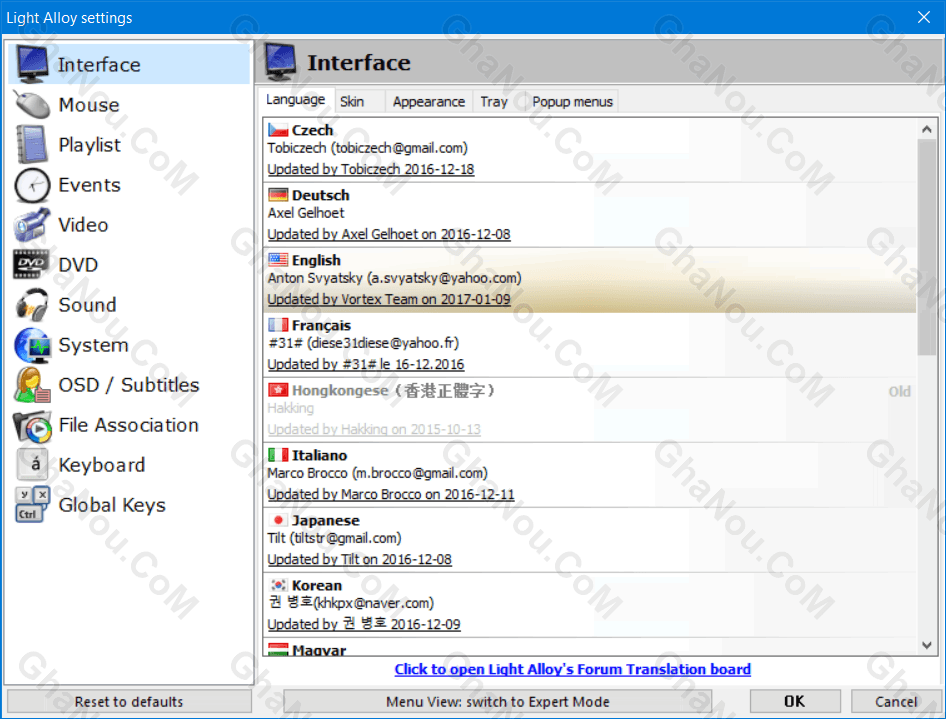Select the Czech language name

(x=312, y=130)
